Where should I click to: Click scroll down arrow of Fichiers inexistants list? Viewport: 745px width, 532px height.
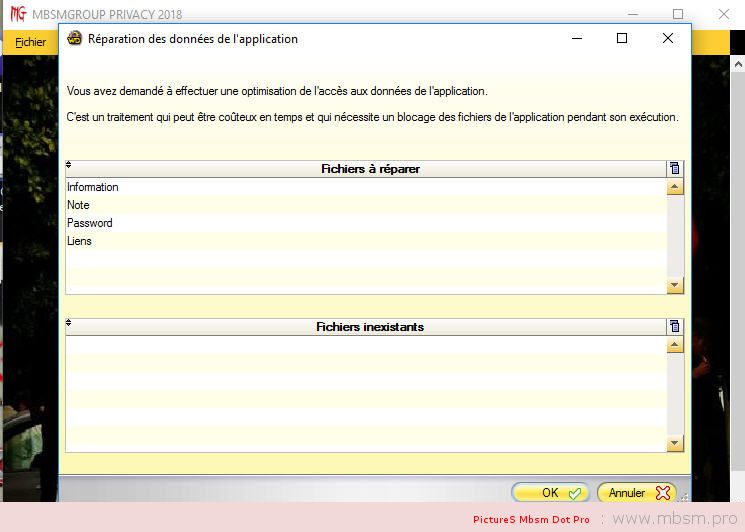(674, 444)
